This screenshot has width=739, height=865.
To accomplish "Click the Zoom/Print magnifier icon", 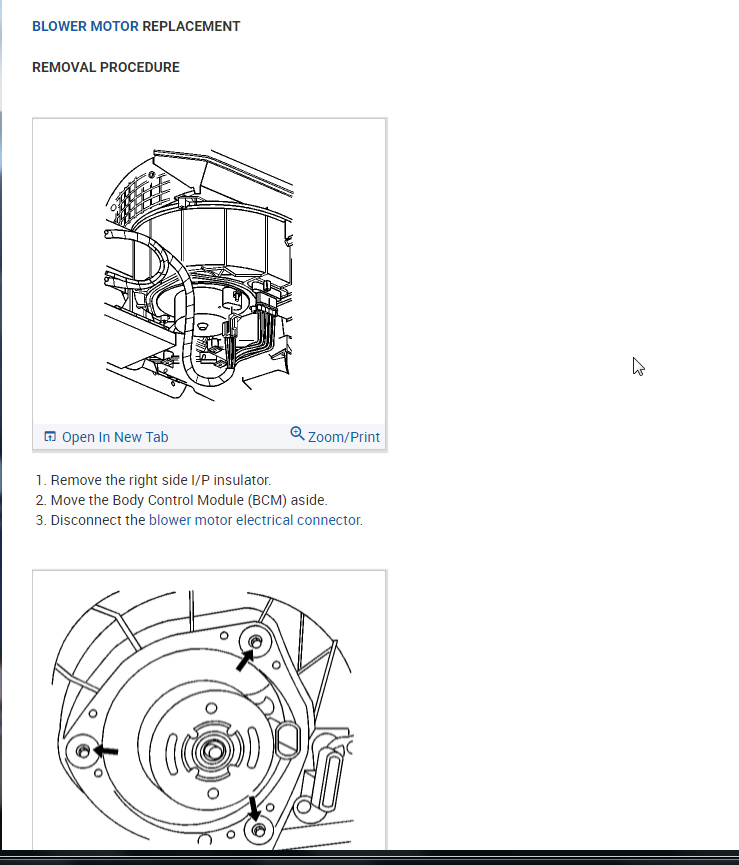I will click(x=297, y=434).
